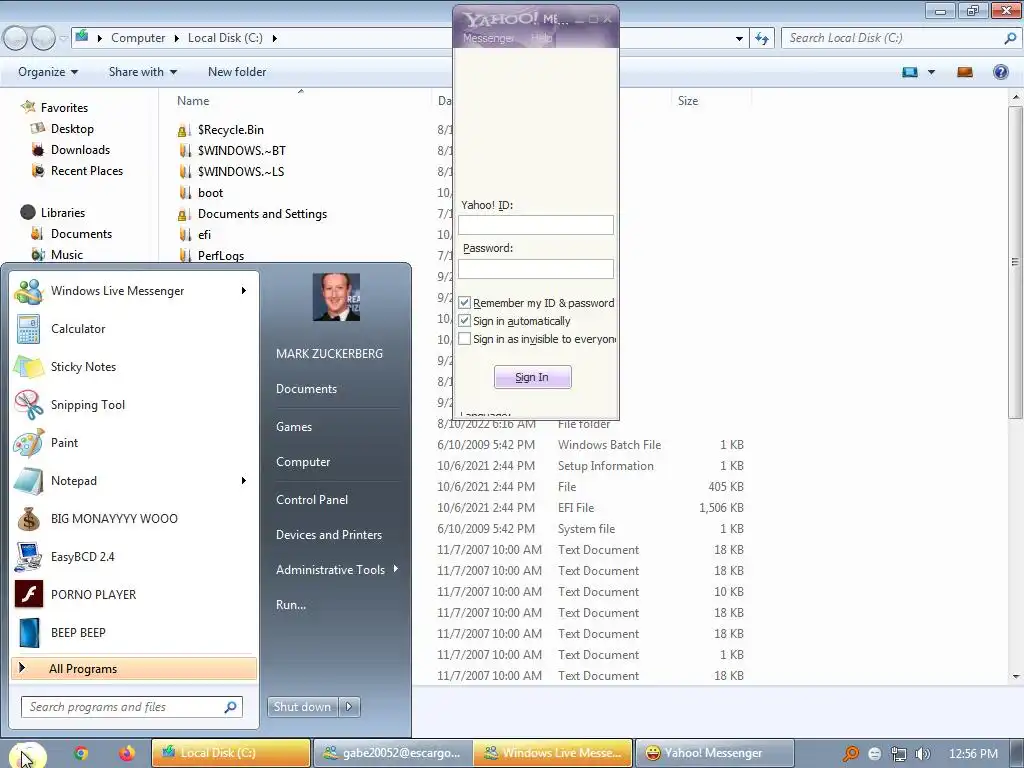The image size is (1024, 768).
Task: Open Documents from Start menu right pane
Action: coord(306,389)
